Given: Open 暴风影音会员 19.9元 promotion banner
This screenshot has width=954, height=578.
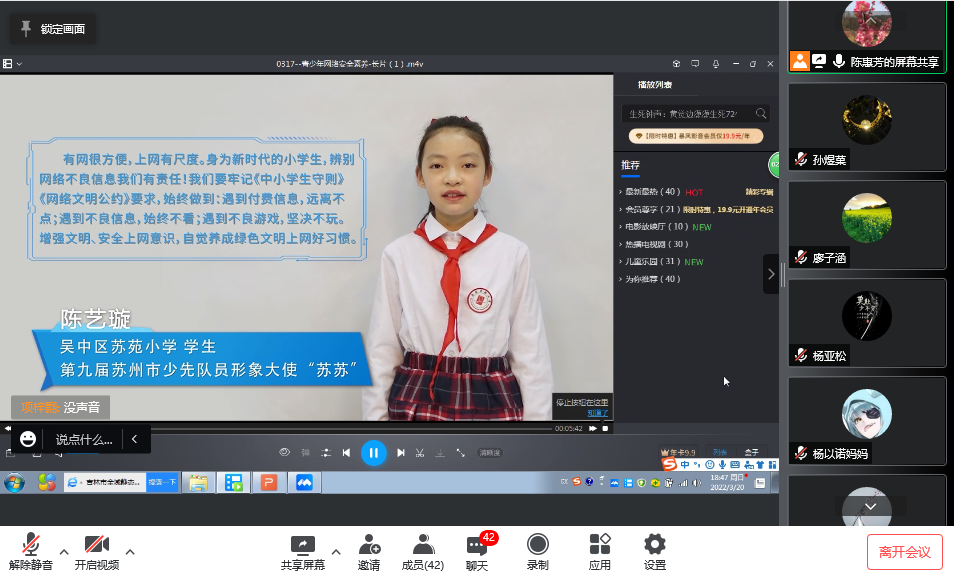Looking at the screenshot, I should pos(695,136).
